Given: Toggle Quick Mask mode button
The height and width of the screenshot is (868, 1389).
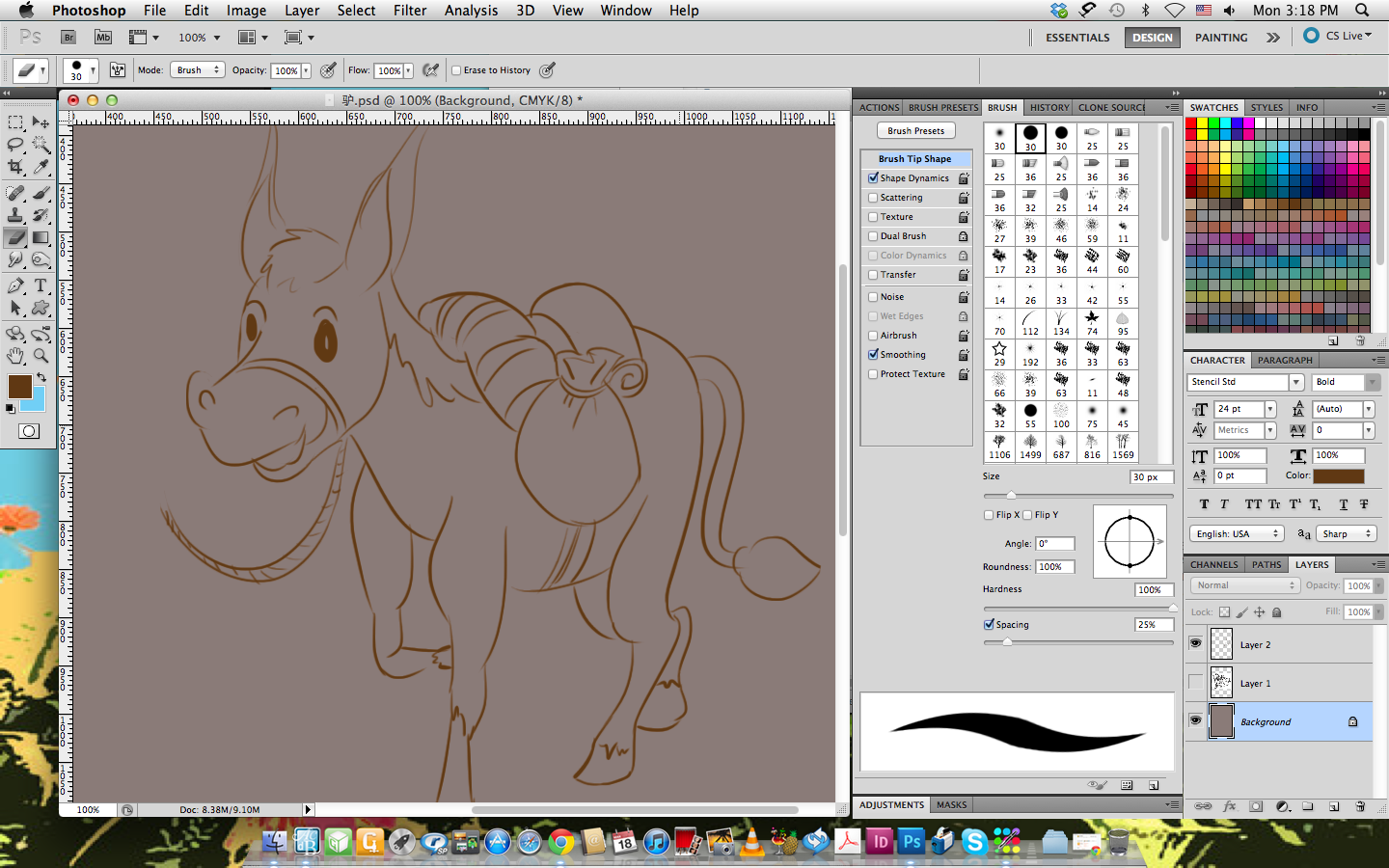Looking at the screenshot, I should pos(29,431).
